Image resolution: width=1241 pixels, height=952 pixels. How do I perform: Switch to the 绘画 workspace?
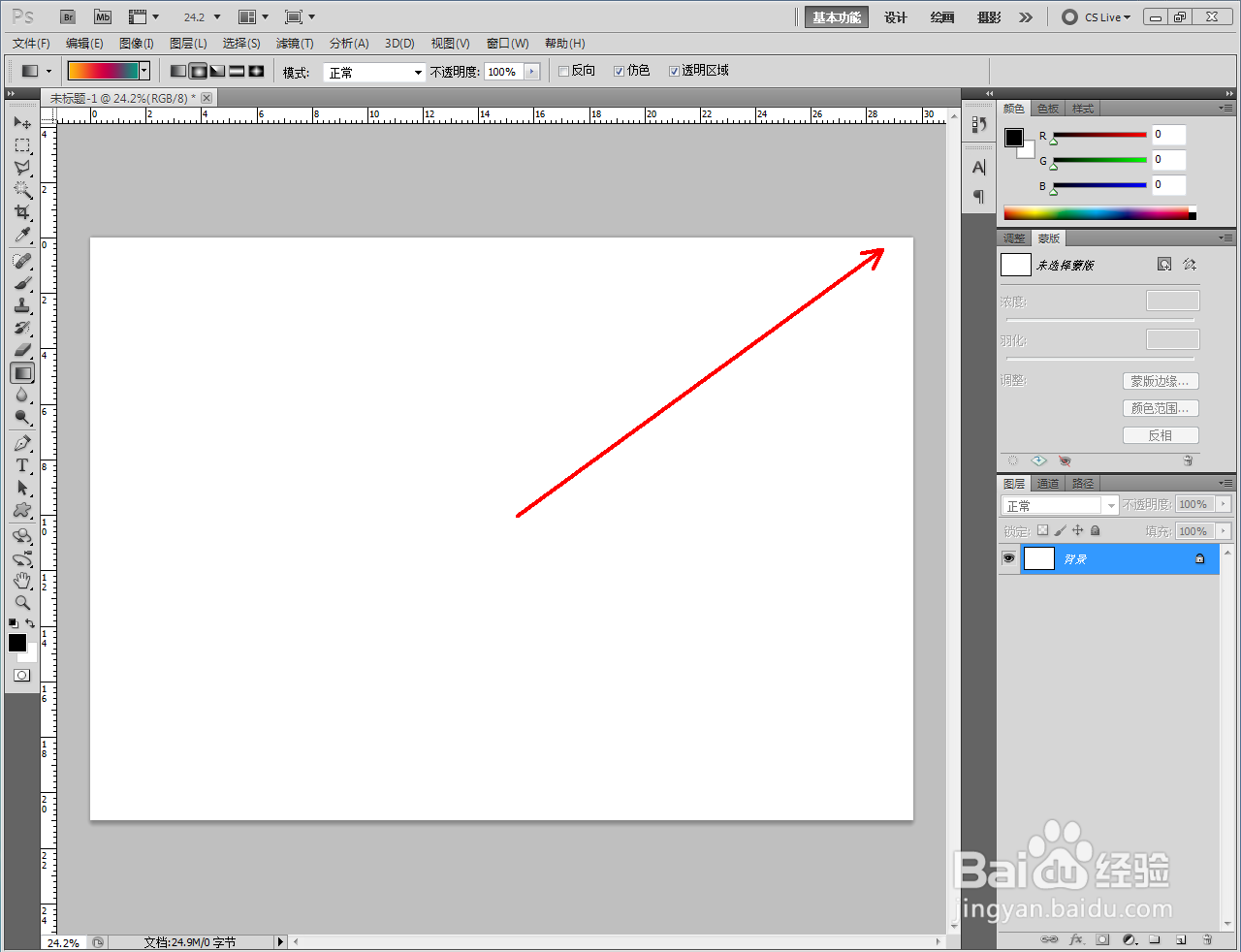pos(942,17)
